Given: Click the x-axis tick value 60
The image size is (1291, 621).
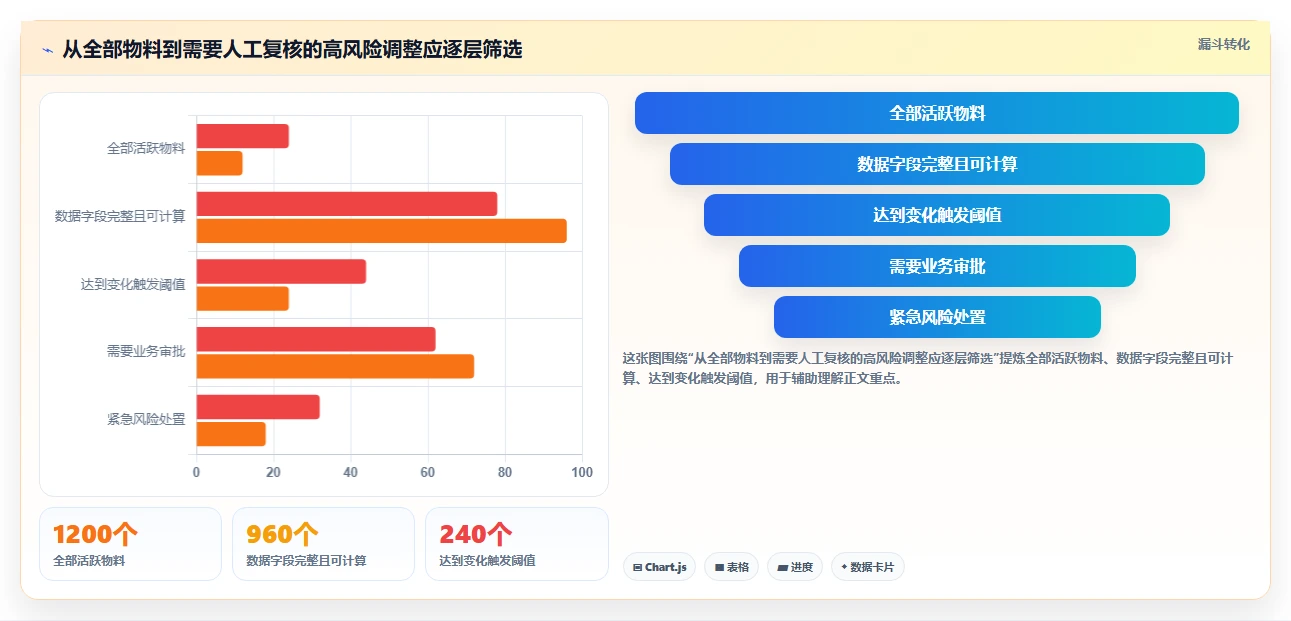Looking at the screenshot, I should click(428, 473).
